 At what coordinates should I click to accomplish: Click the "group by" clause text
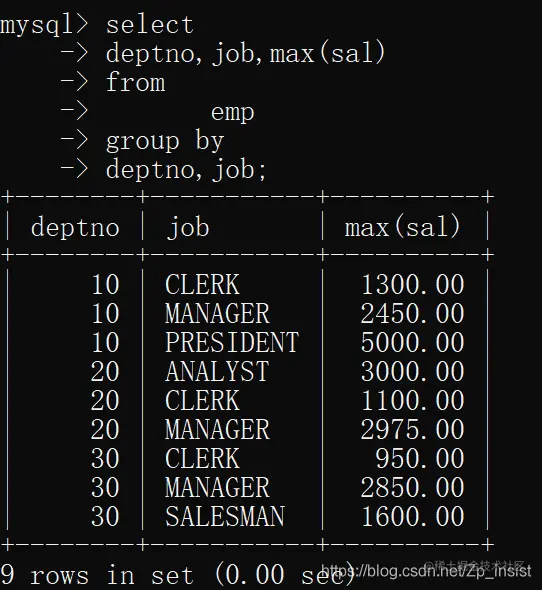(165, 141)
